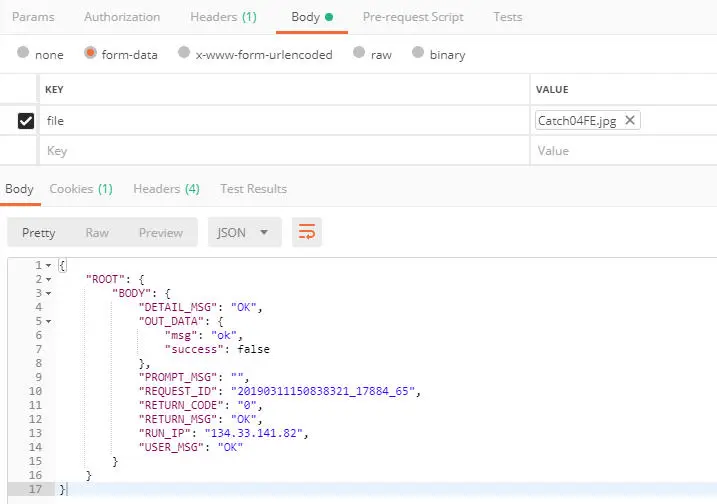Select the binary body type
The width and height of the screenshot is (717, 504).
(418, 52)
